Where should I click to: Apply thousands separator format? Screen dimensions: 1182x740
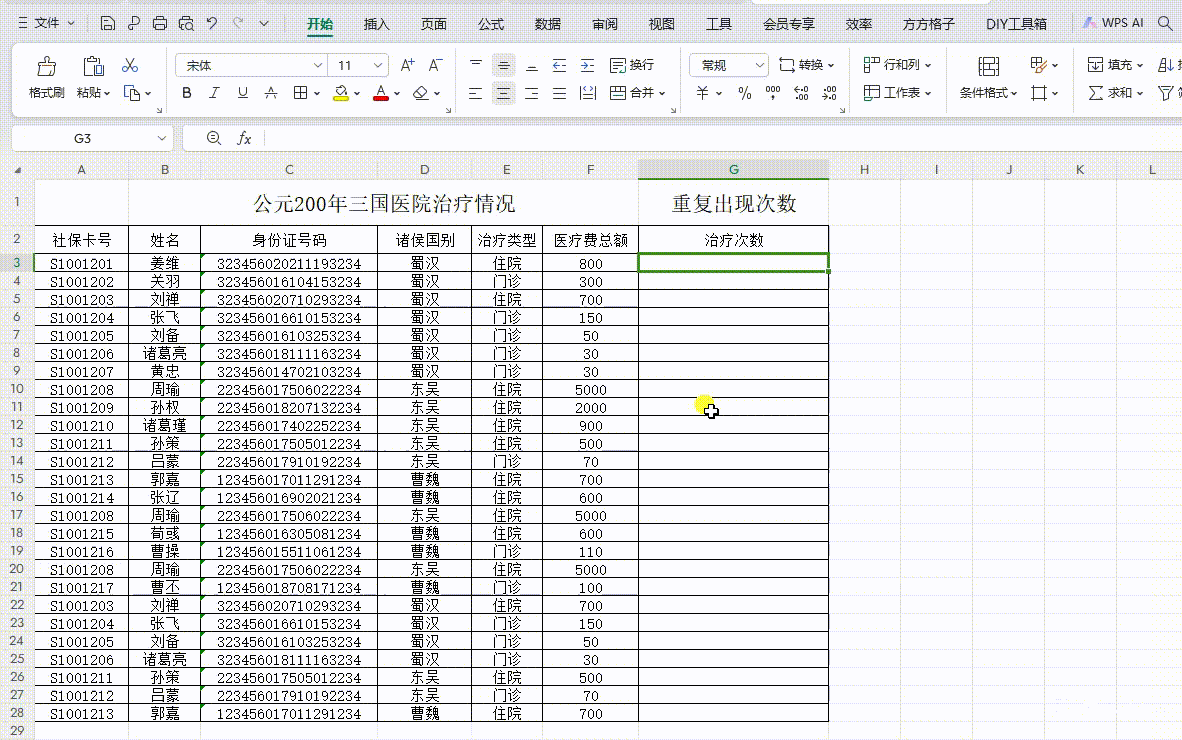click(773, 93)
